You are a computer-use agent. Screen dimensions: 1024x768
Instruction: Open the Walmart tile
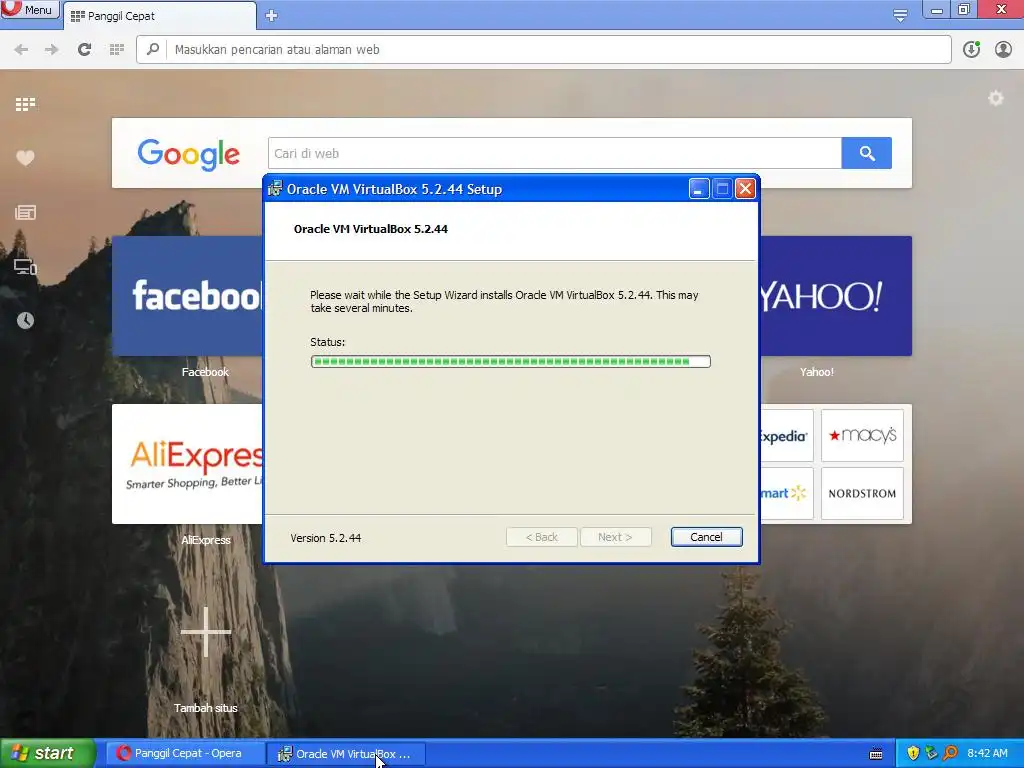pyautogui.click(x=787, y=494)
